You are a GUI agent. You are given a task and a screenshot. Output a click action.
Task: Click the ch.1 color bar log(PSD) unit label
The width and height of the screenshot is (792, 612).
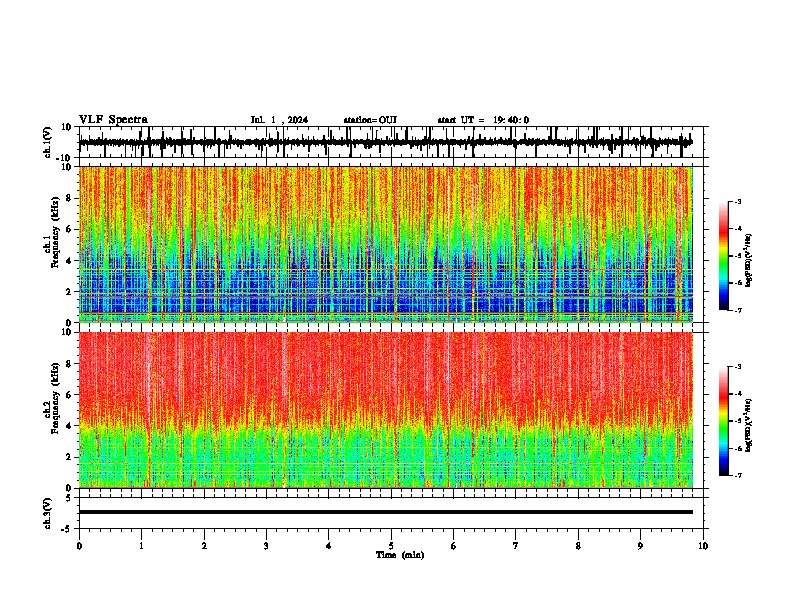pyautogui.click(x=749, y=260)
